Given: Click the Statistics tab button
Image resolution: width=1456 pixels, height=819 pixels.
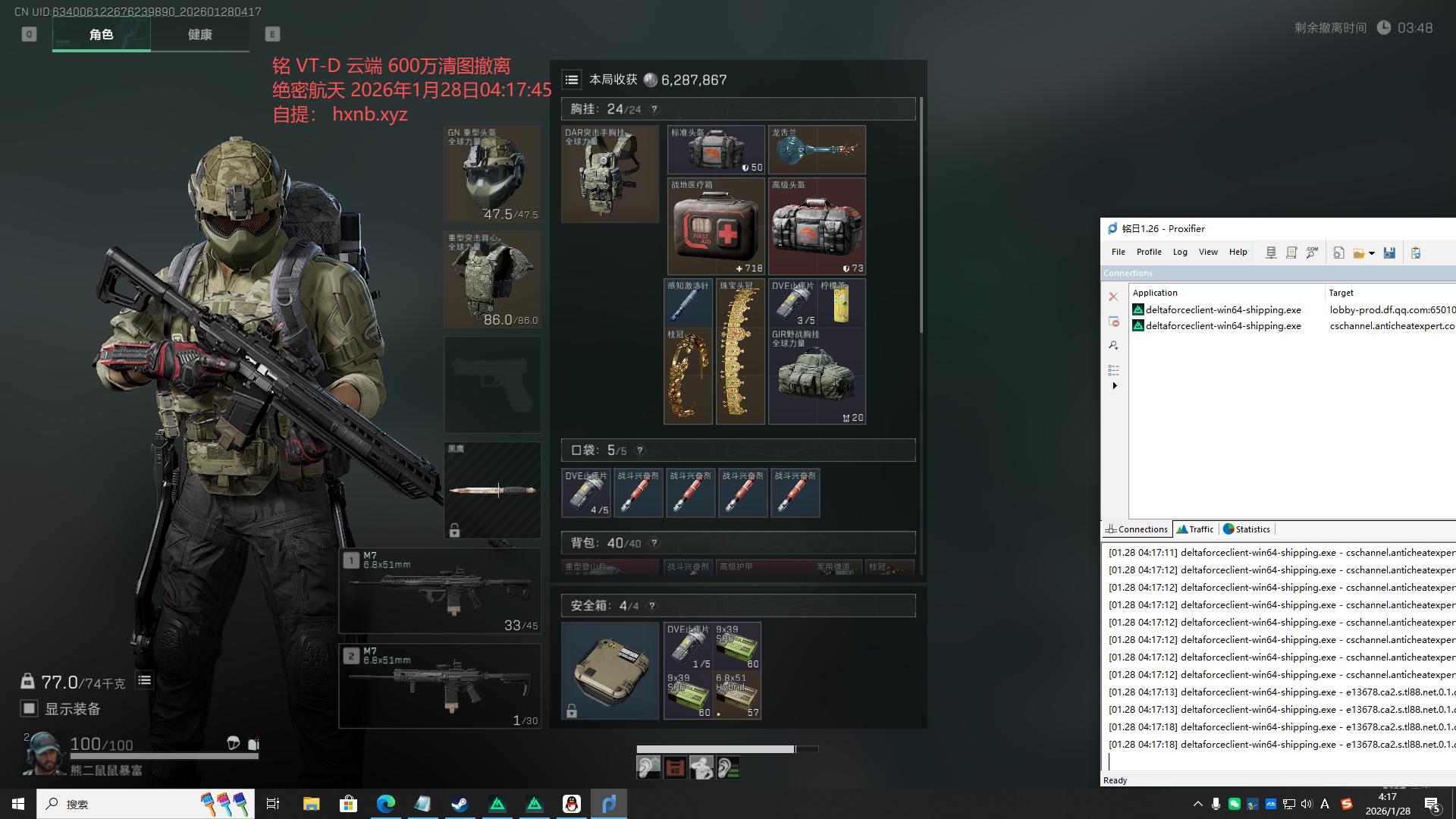Looking at the screenshot, I should pyautogui.click(x=1247, y=529).
